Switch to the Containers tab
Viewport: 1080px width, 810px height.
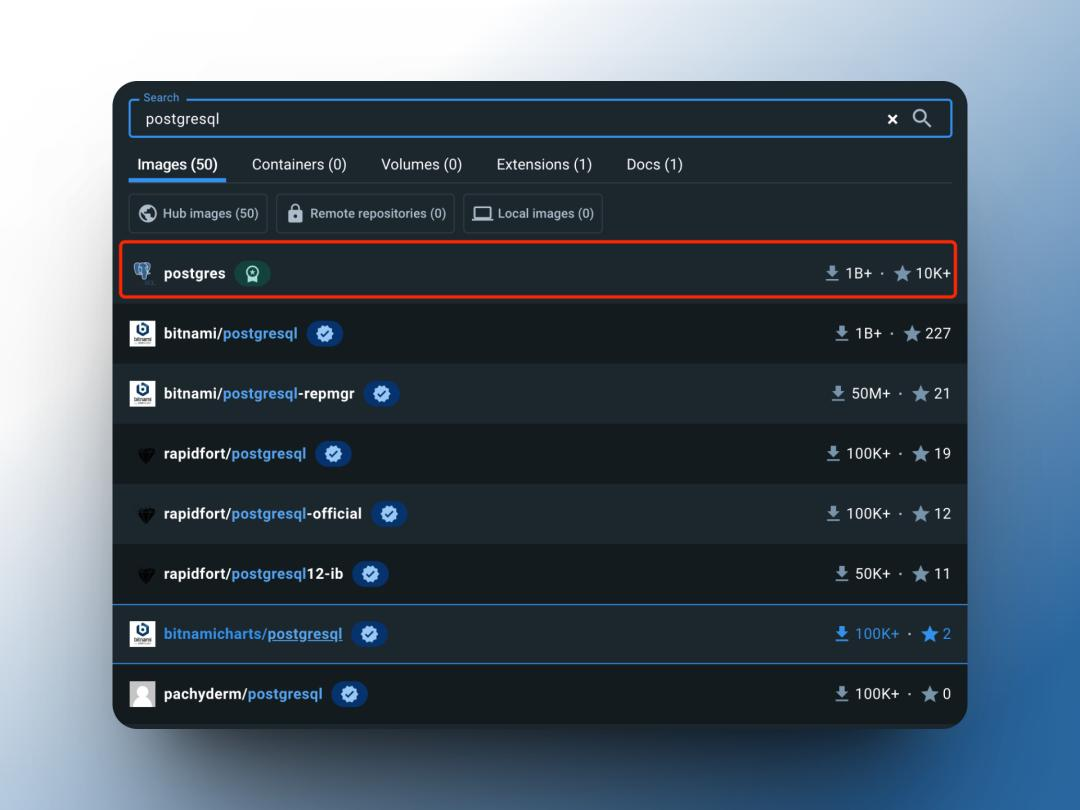pos(299,163)
